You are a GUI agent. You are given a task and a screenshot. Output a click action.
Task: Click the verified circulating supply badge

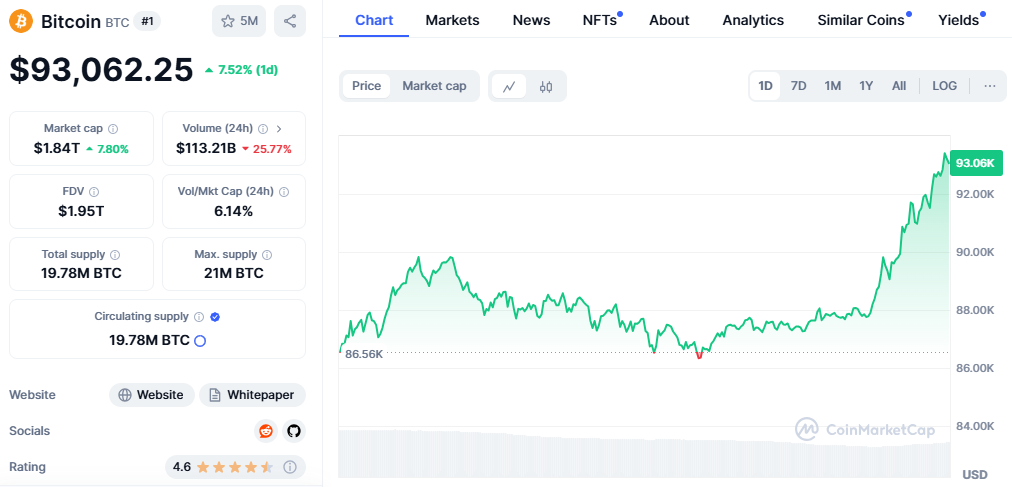tap(216, 317)
